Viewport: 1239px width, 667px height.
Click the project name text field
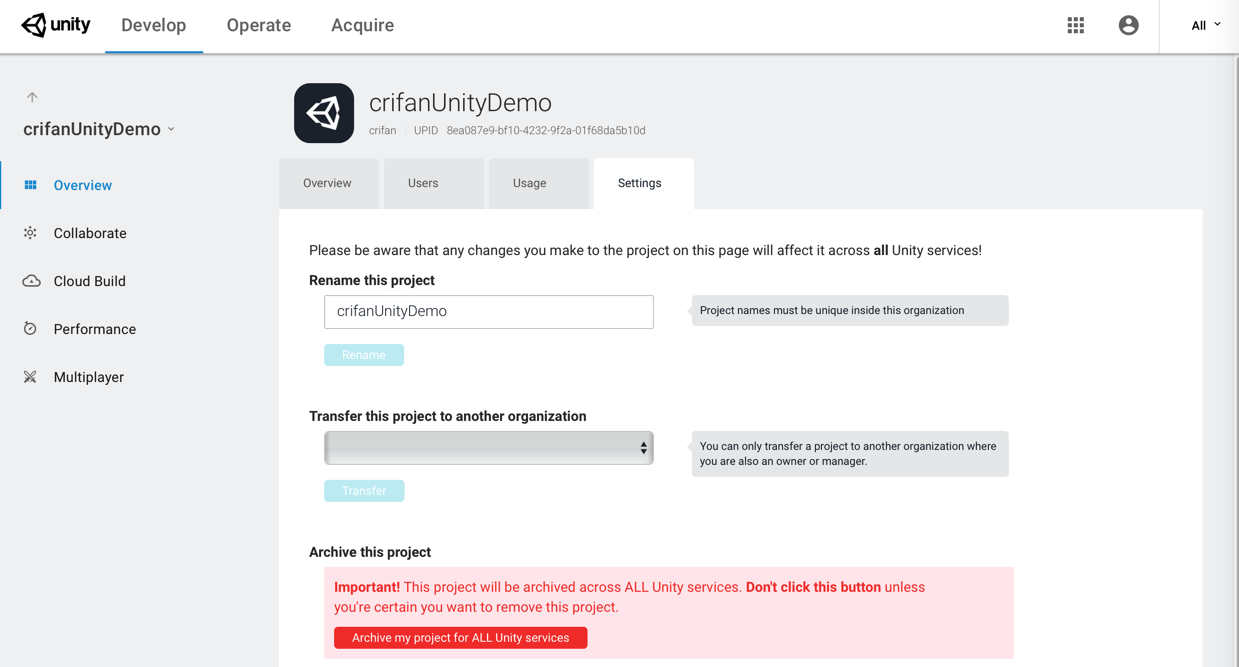(x=488, y=312)
